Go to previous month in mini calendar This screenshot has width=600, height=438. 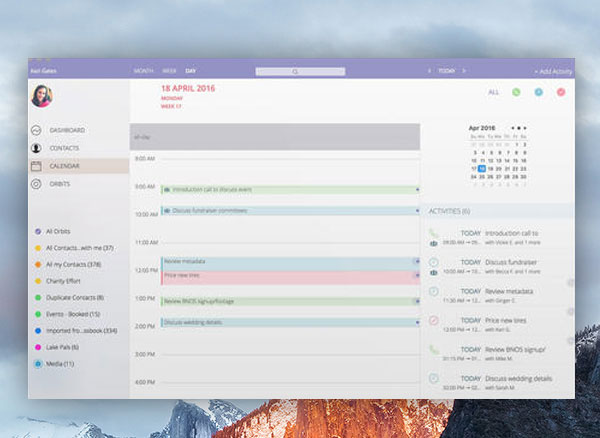tap(513, 128)
